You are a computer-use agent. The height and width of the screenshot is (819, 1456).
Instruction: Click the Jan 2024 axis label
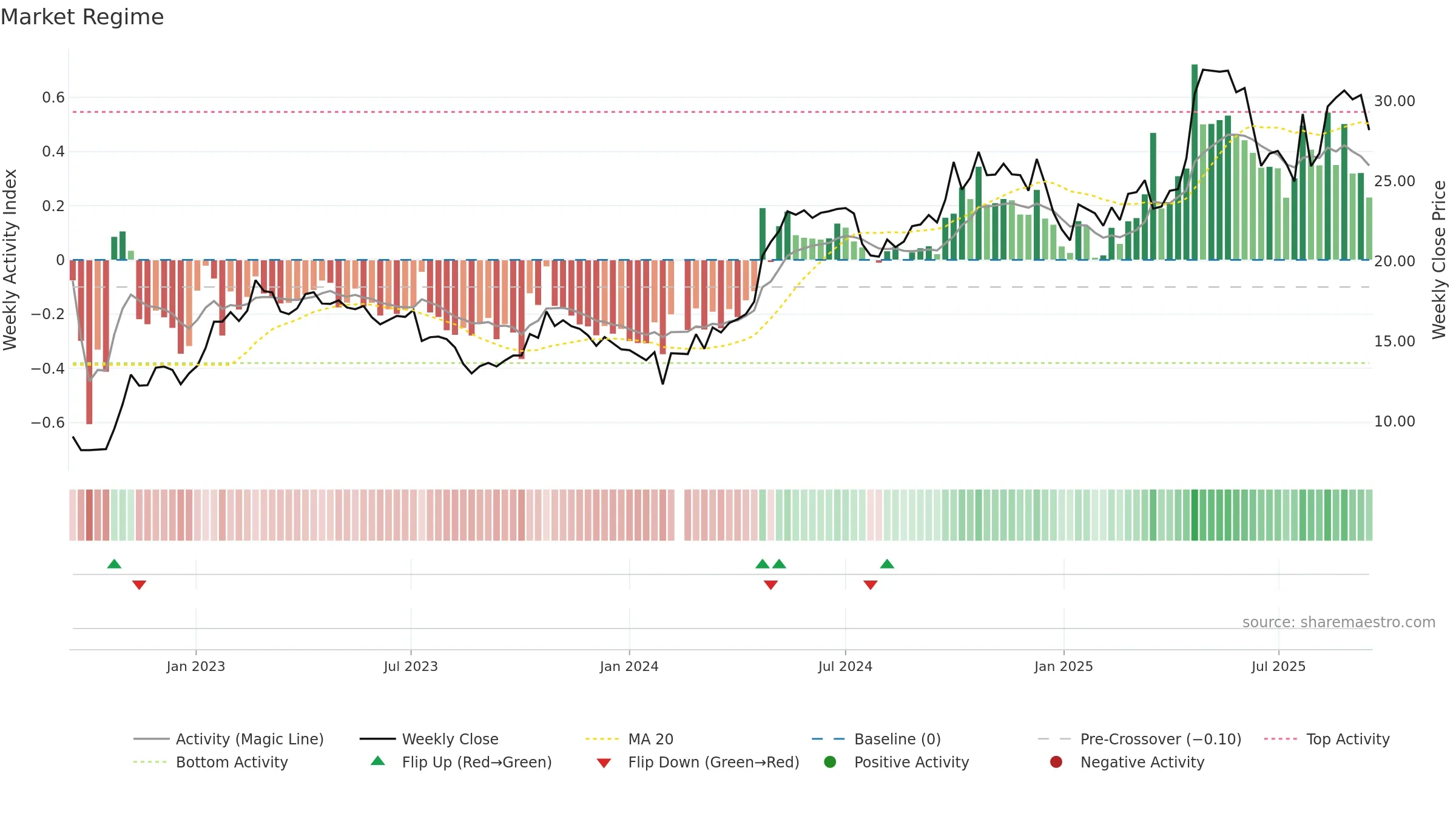(629, 667)
